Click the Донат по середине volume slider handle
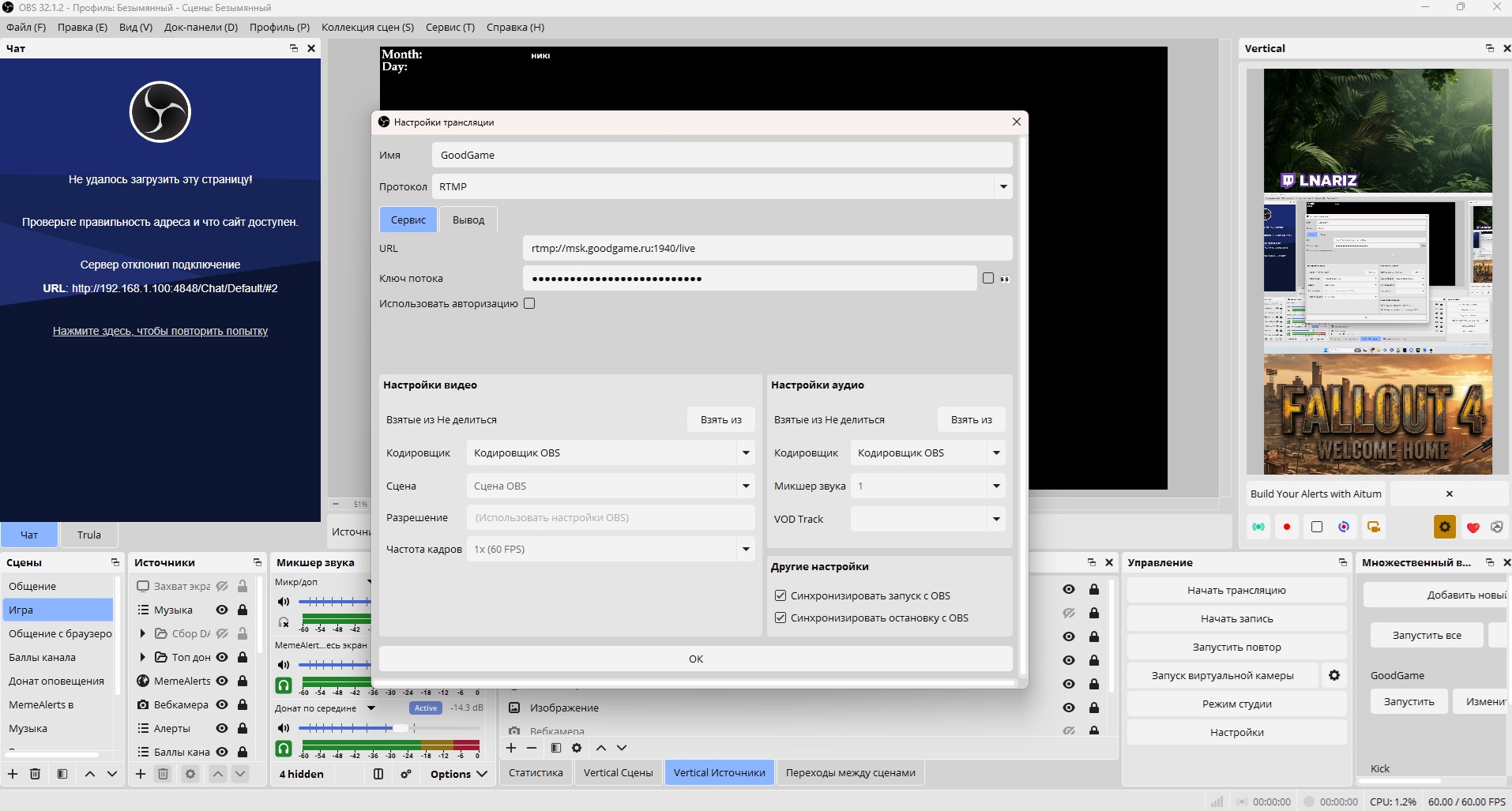This screenshot has height=811, width=1512. (x=401, y=728)
